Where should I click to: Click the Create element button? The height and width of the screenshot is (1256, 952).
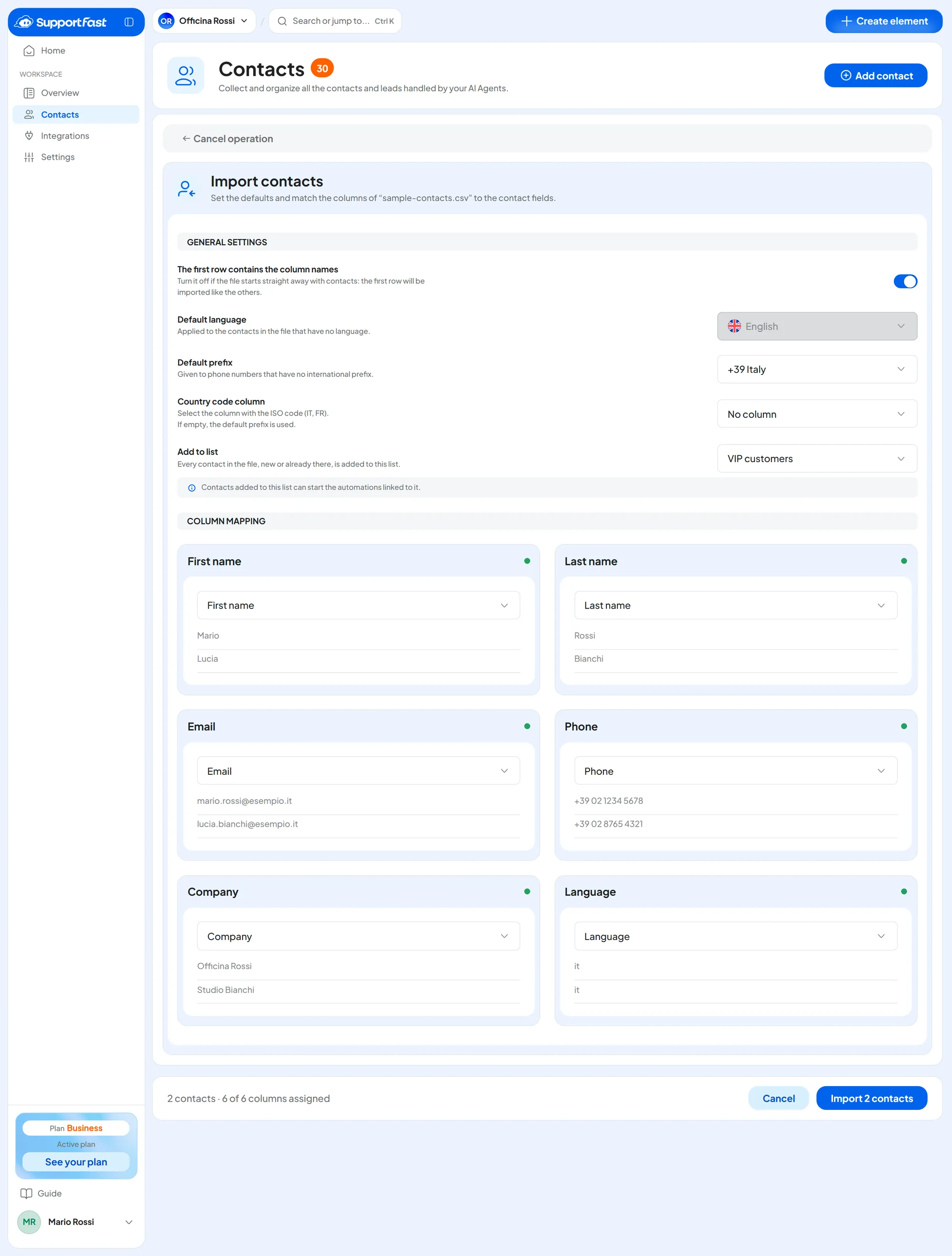pyautogui.click(x=883, y=21)
